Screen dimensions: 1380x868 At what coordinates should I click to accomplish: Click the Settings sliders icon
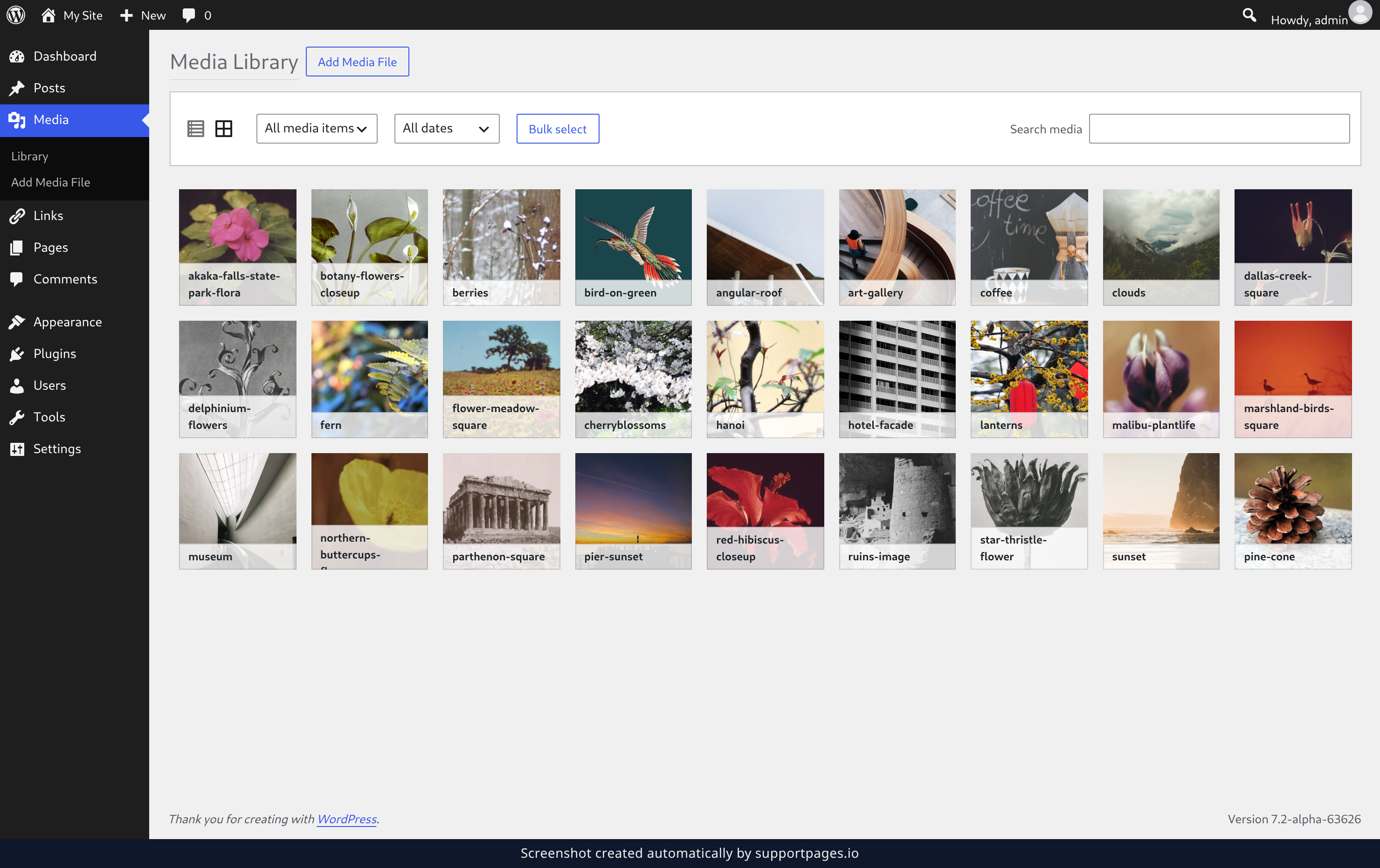(17, 448)
